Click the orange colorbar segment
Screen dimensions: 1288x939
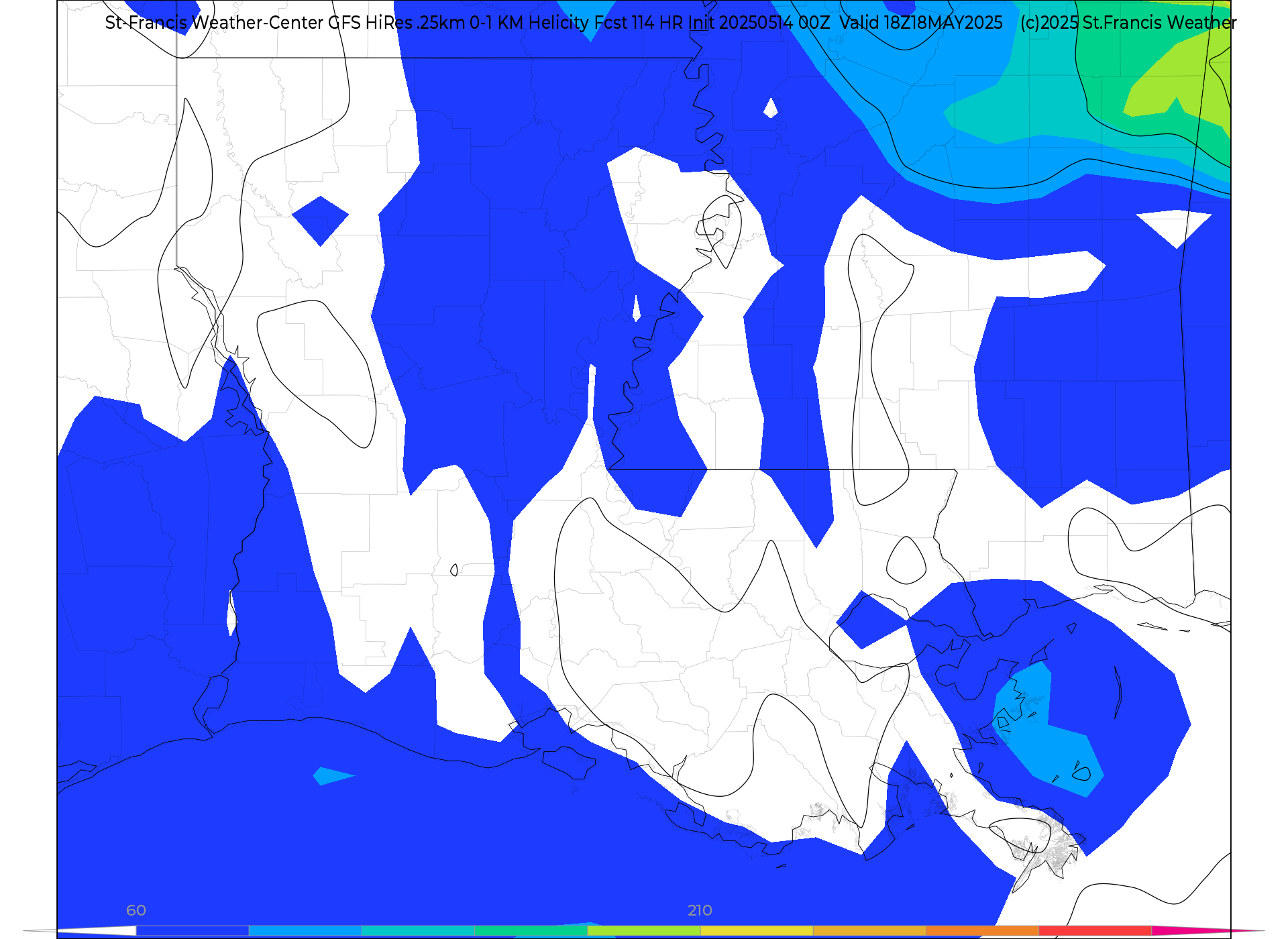coord(982,931)
